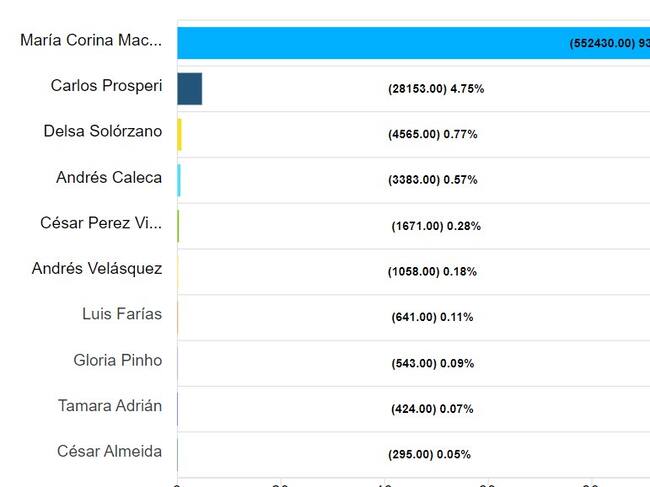Image resolution: width=650 pixels, height=487 pixels.
Task: Select the Delsa Solórzano name label
Action: [x=103, y=131]
